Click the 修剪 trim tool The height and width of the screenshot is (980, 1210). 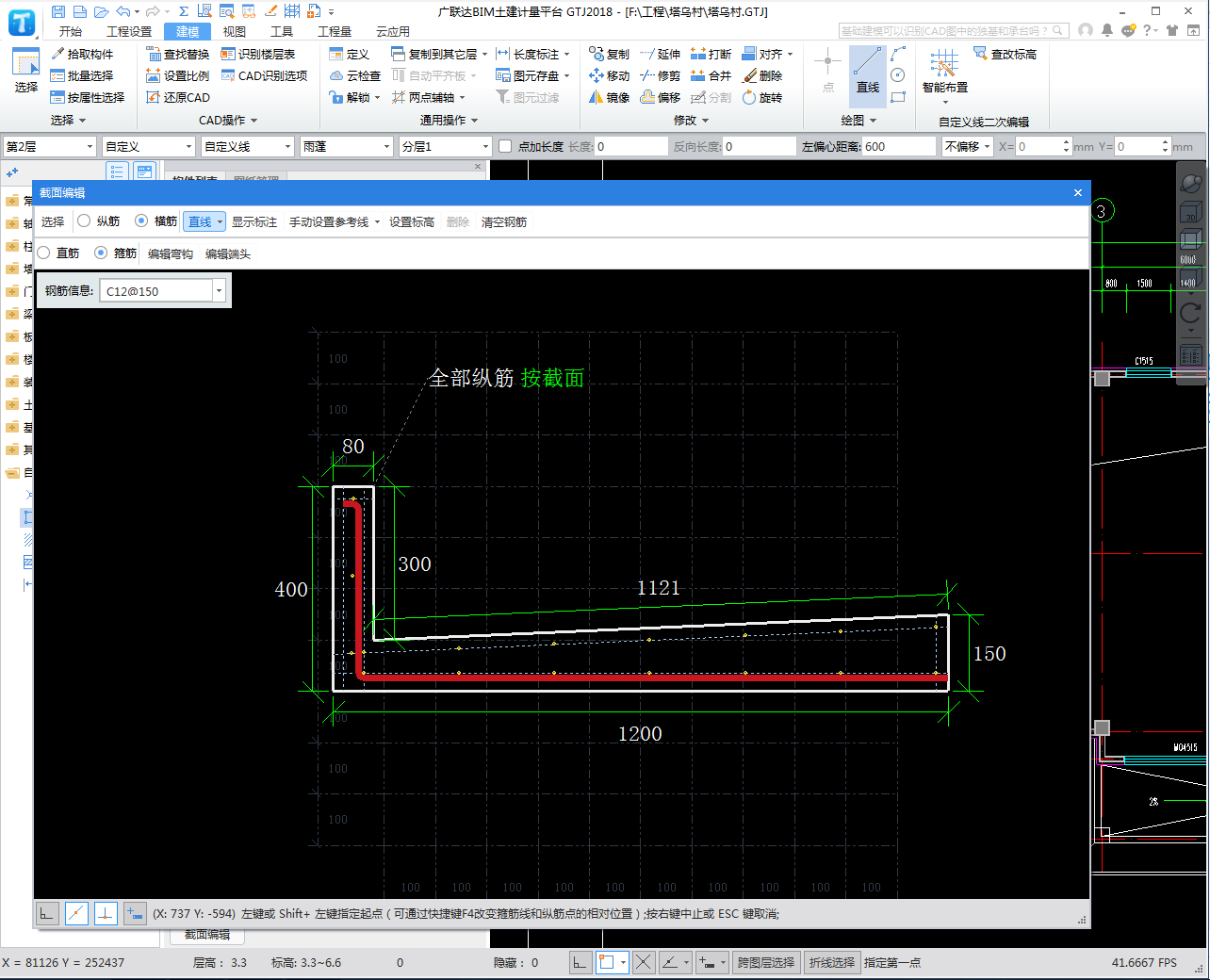[x=660, y=75]
